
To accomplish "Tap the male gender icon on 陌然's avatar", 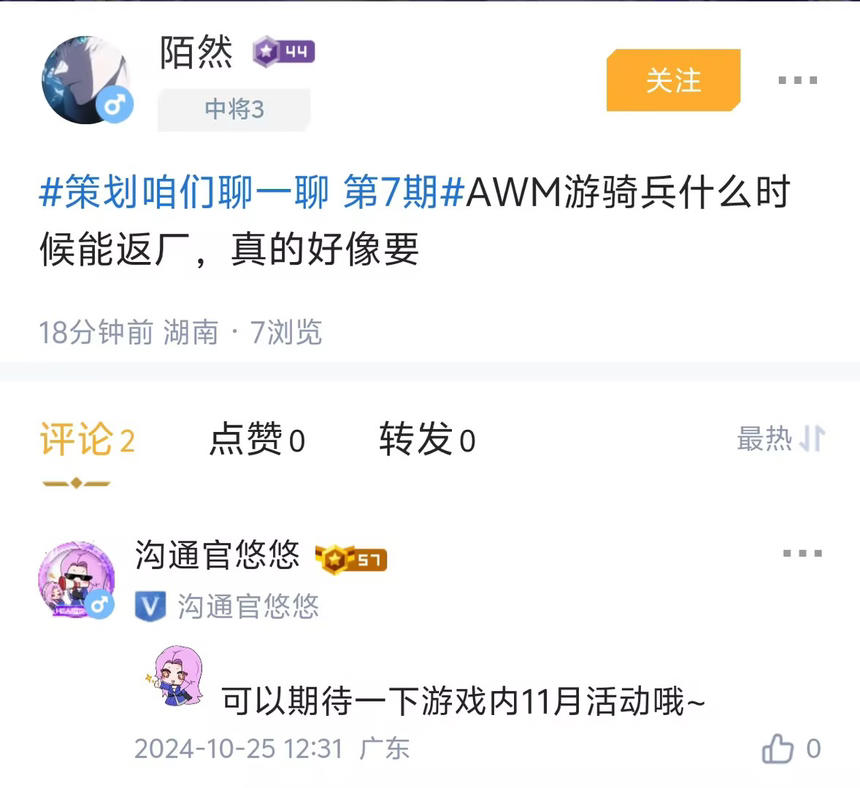I will point(115,104).
